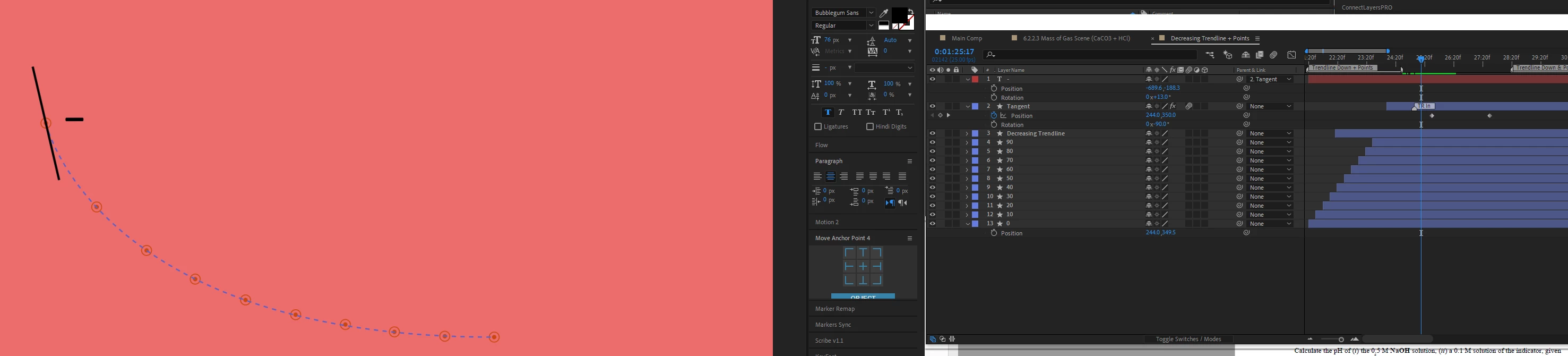Hide the Decreasing Trendline layer
The image size is (1568, 356).
(932, 133)
